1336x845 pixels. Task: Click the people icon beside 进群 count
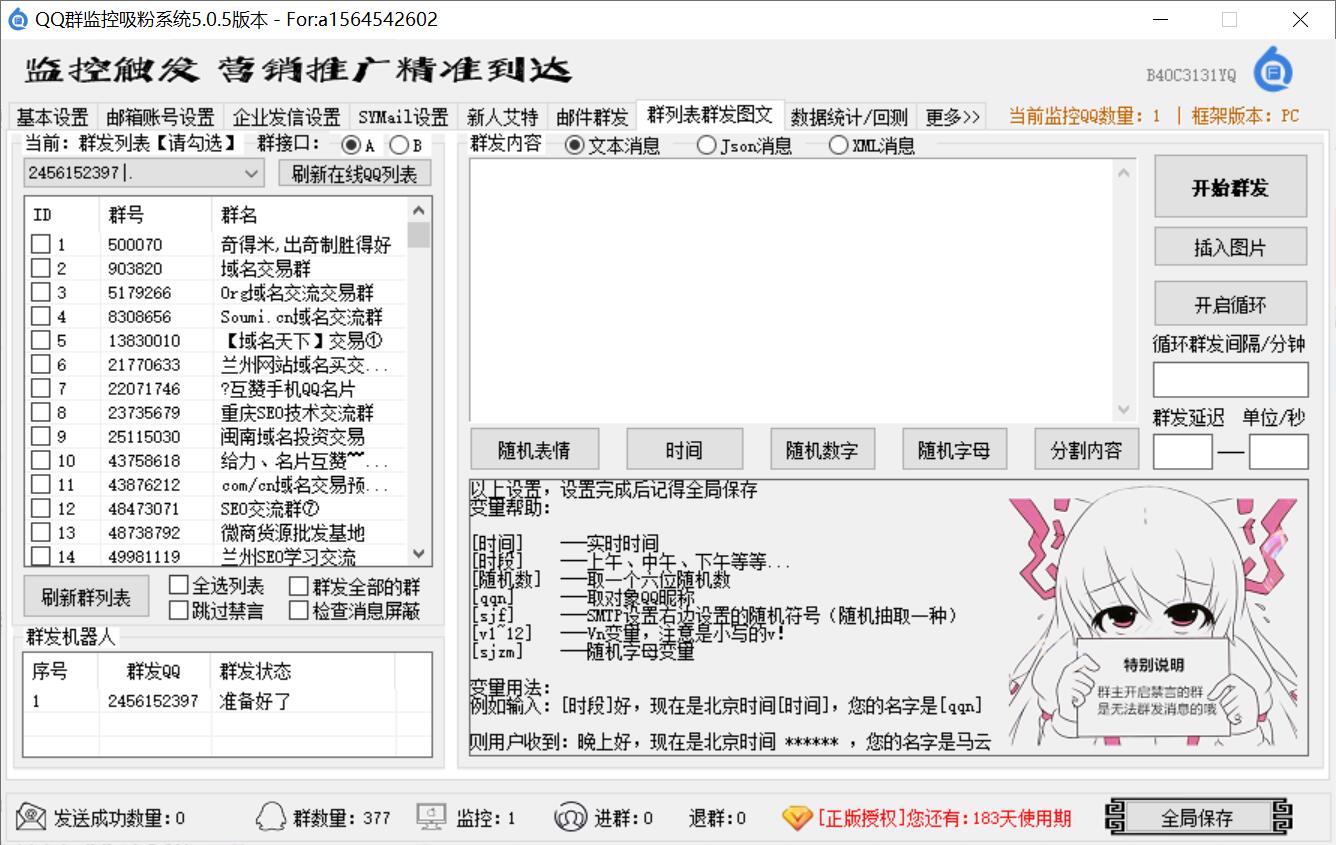click(x=570, y=817)
